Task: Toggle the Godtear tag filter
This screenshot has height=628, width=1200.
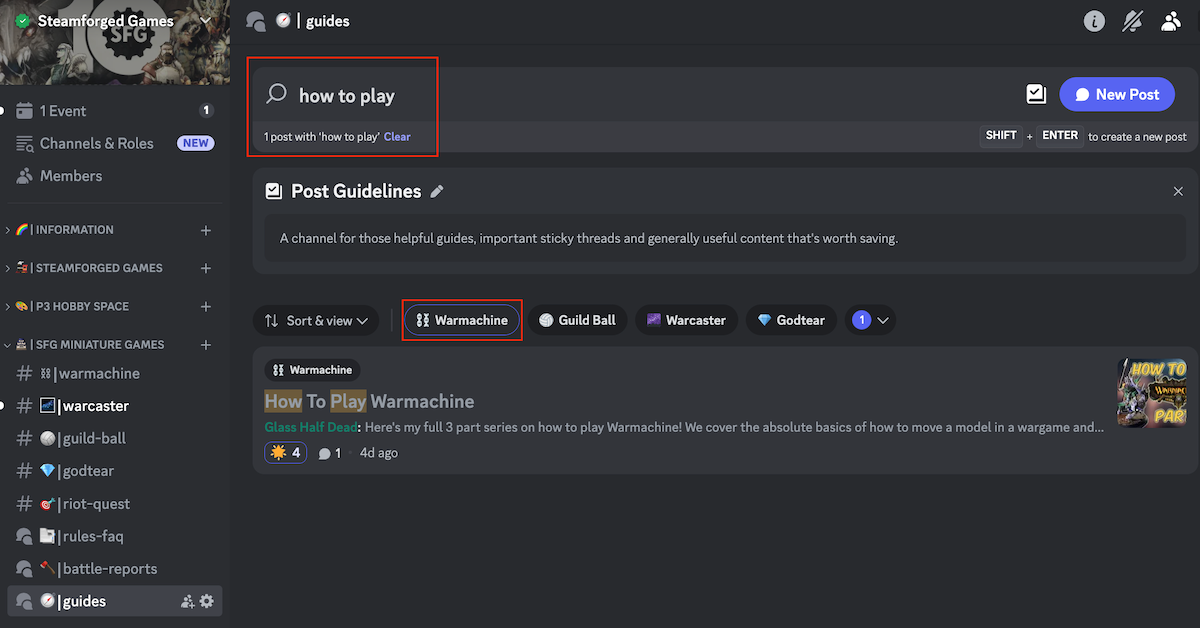Action: (791, 320)
